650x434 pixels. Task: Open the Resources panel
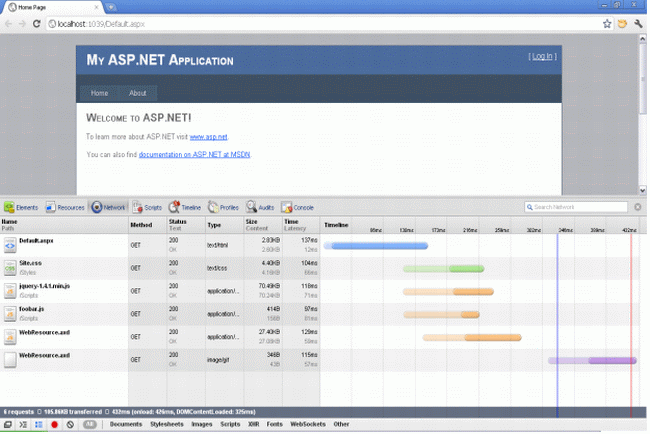65,207
